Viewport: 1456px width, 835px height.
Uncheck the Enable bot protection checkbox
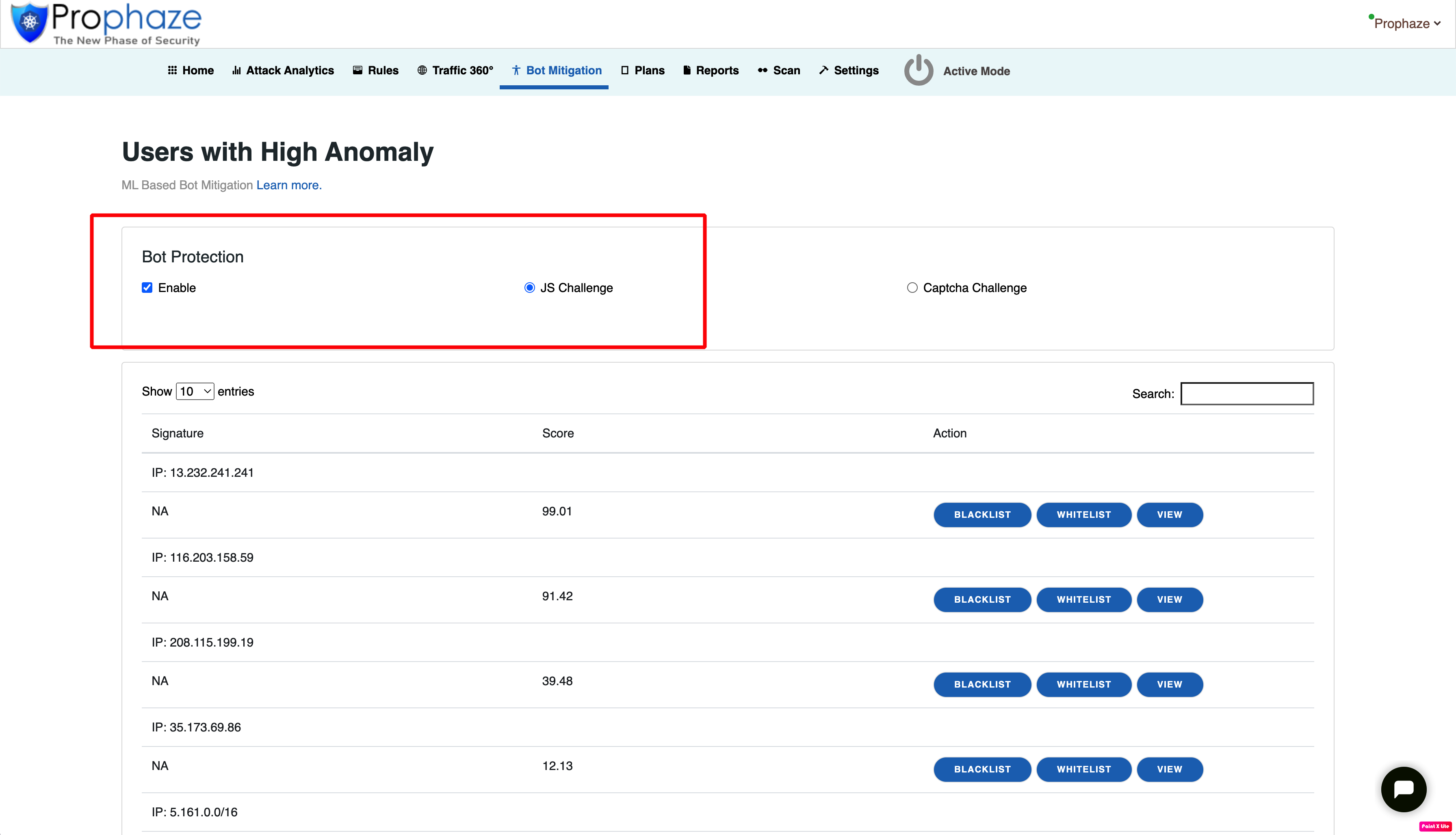tap(147, 287)
